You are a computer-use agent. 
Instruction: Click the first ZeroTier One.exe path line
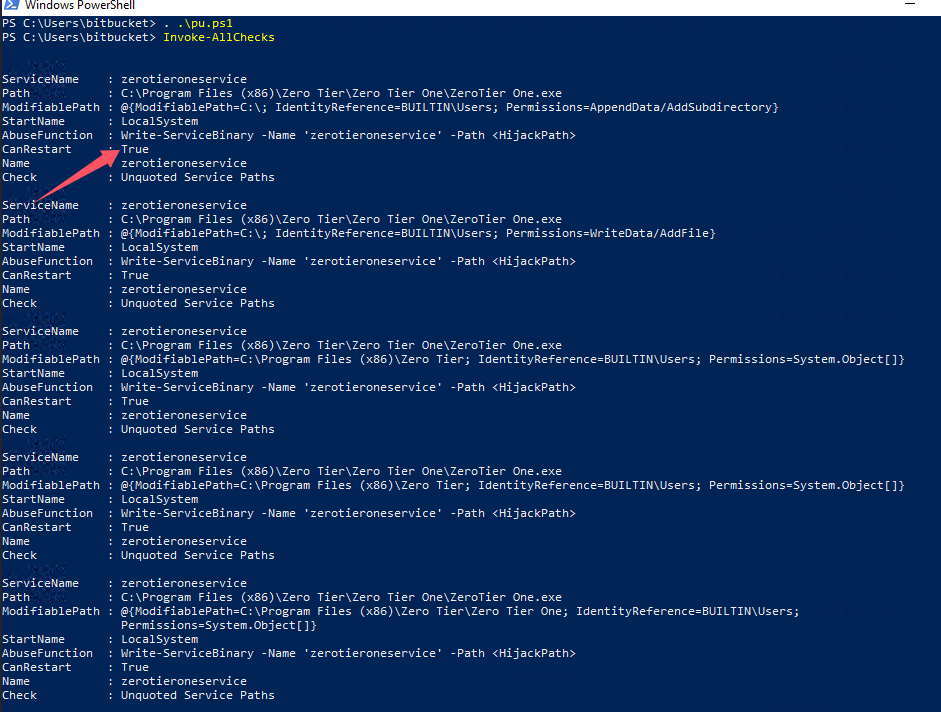click(x=343, y=93)
